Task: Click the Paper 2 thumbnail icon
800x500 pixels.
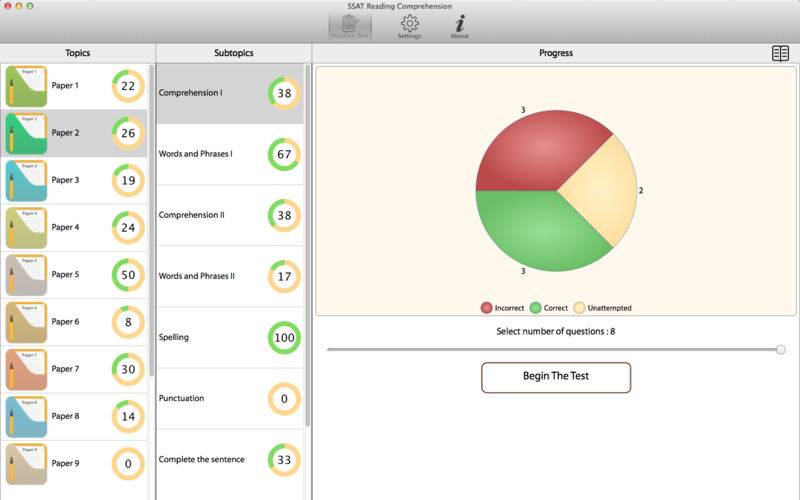Action: (26, 133)
